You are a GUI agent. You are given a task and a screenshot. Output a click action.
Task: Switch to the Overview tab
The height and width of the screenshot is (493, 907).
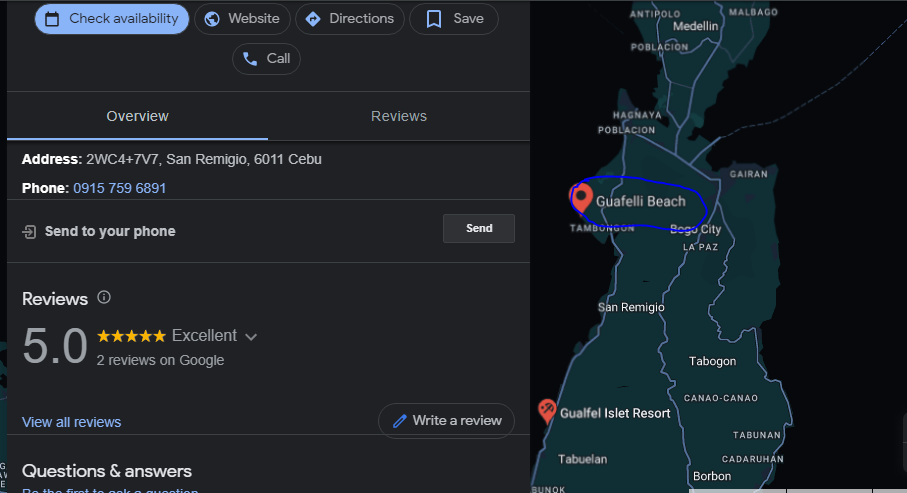click(137, 116)
